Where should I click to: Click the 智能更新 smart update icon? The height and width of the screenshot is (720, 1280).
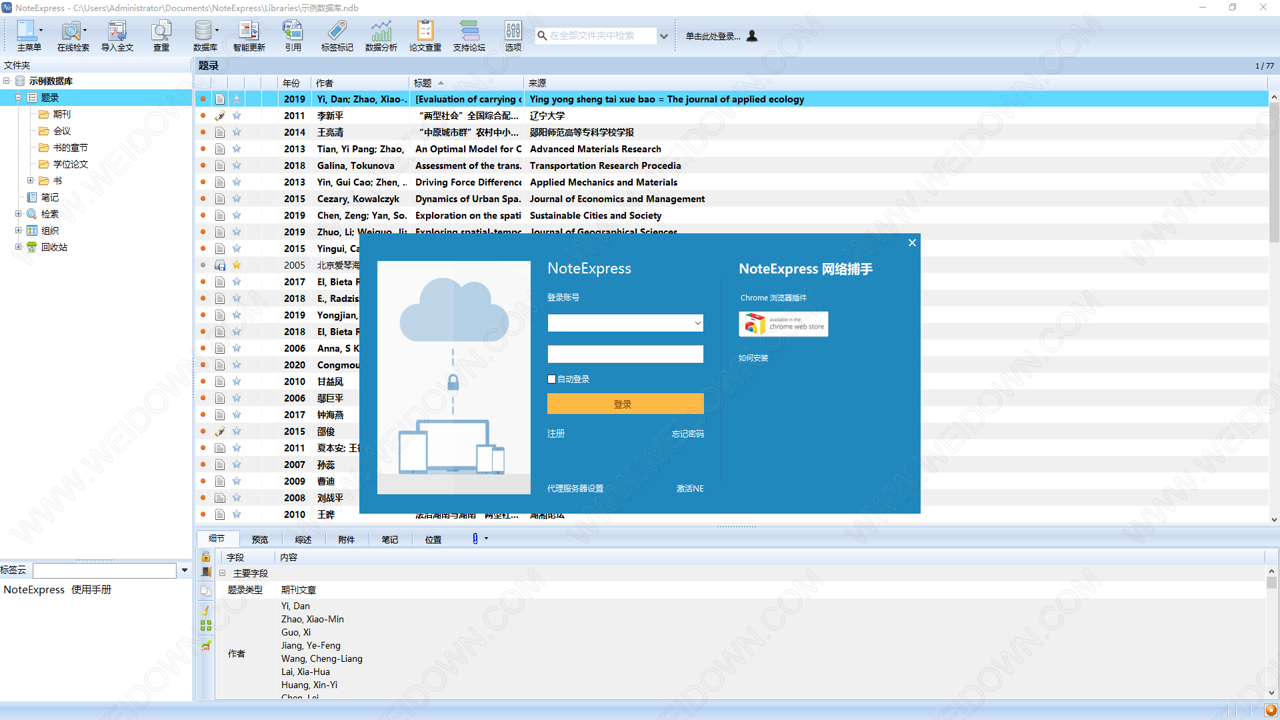249,35
